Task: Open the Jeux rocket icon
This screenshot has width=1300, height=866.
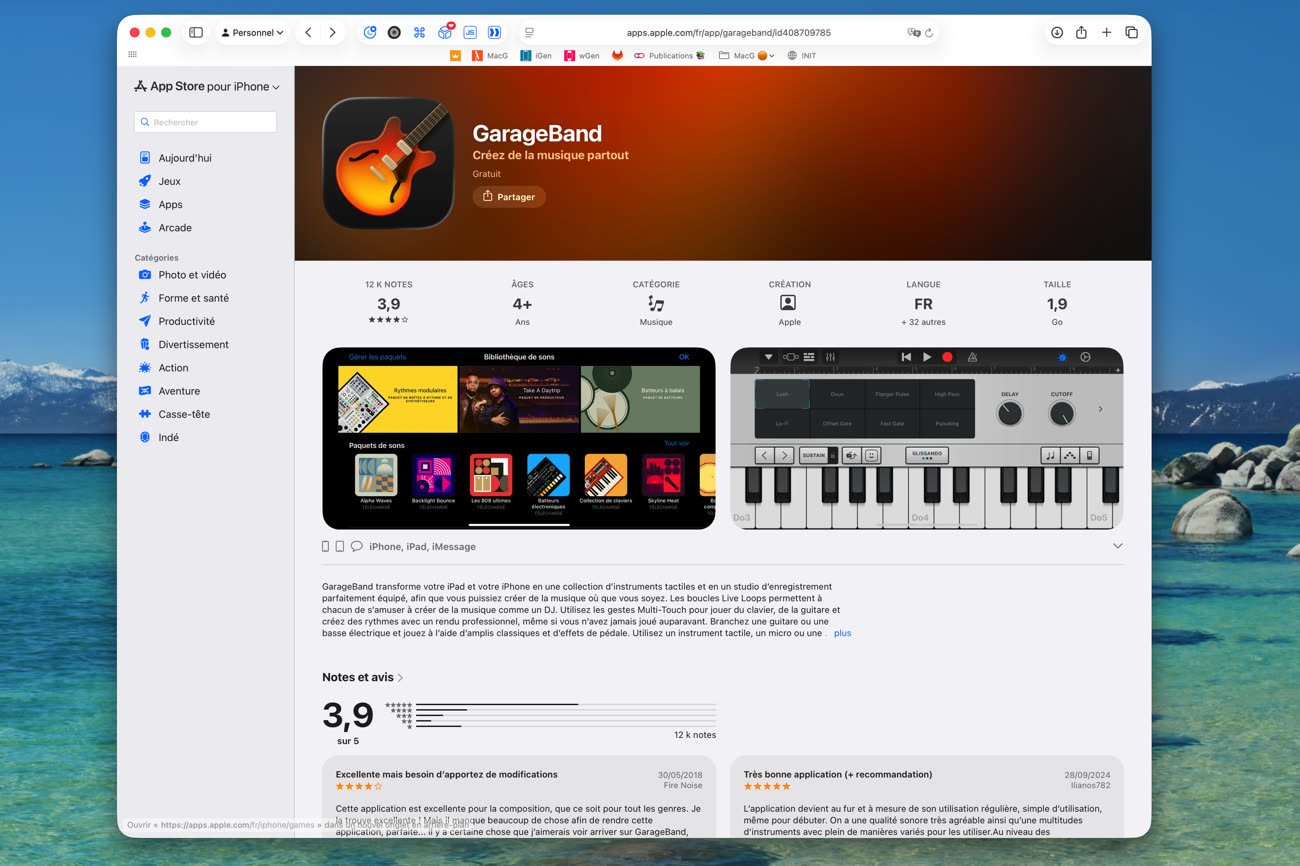Action: click(145, 181)
